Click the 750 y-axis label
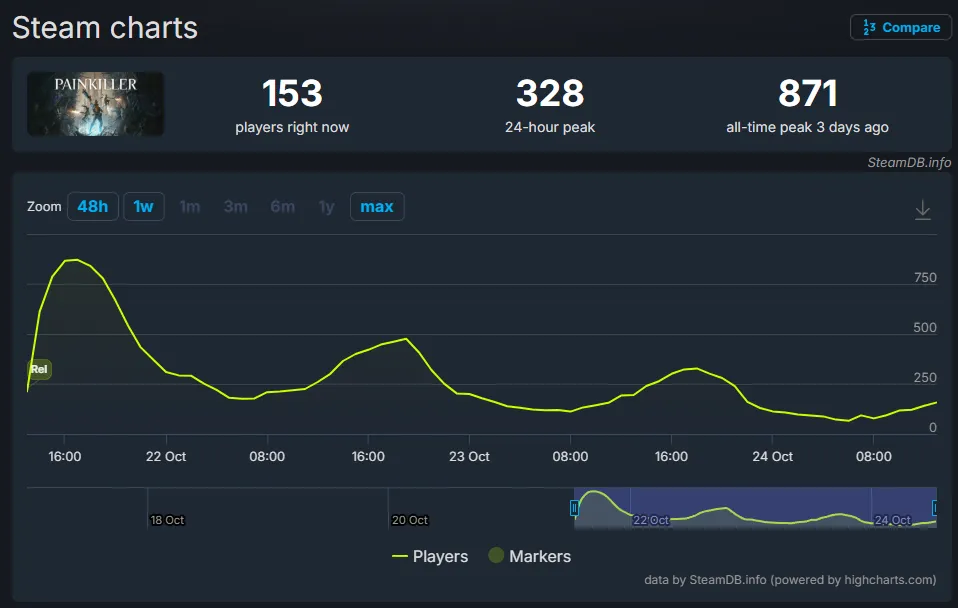Viewport: 958px width, 608px height. pyautogui.click(x=925, y=277)
